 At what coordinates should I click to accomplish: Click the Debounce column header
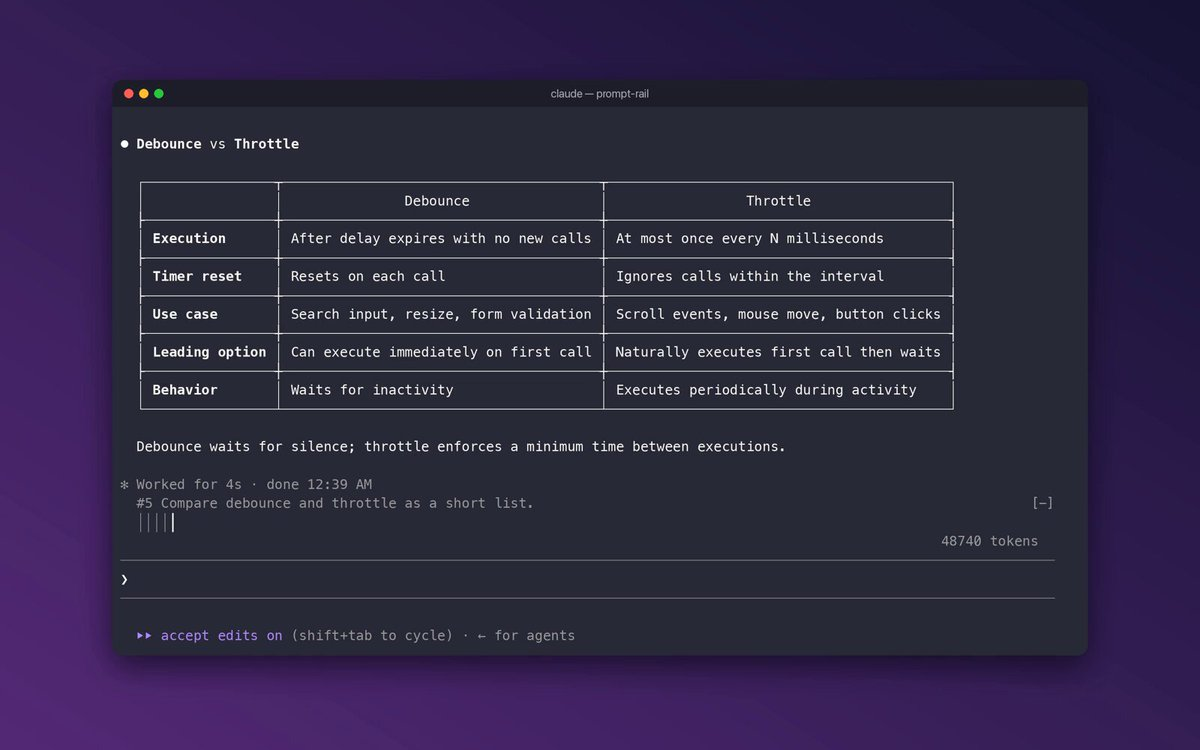[x=437, y=201]
